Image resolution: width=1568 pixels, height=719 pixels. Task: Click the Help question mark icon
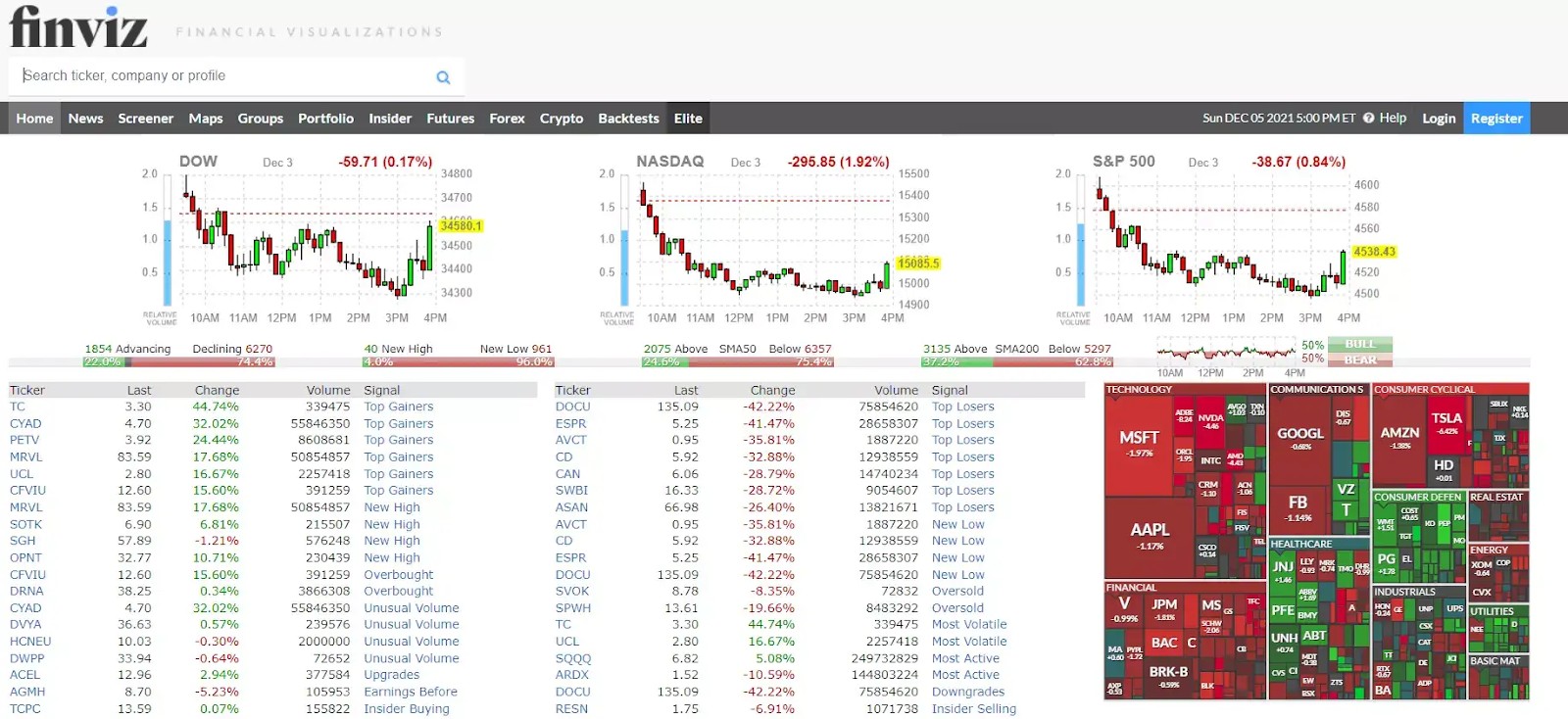[1368, 118]
